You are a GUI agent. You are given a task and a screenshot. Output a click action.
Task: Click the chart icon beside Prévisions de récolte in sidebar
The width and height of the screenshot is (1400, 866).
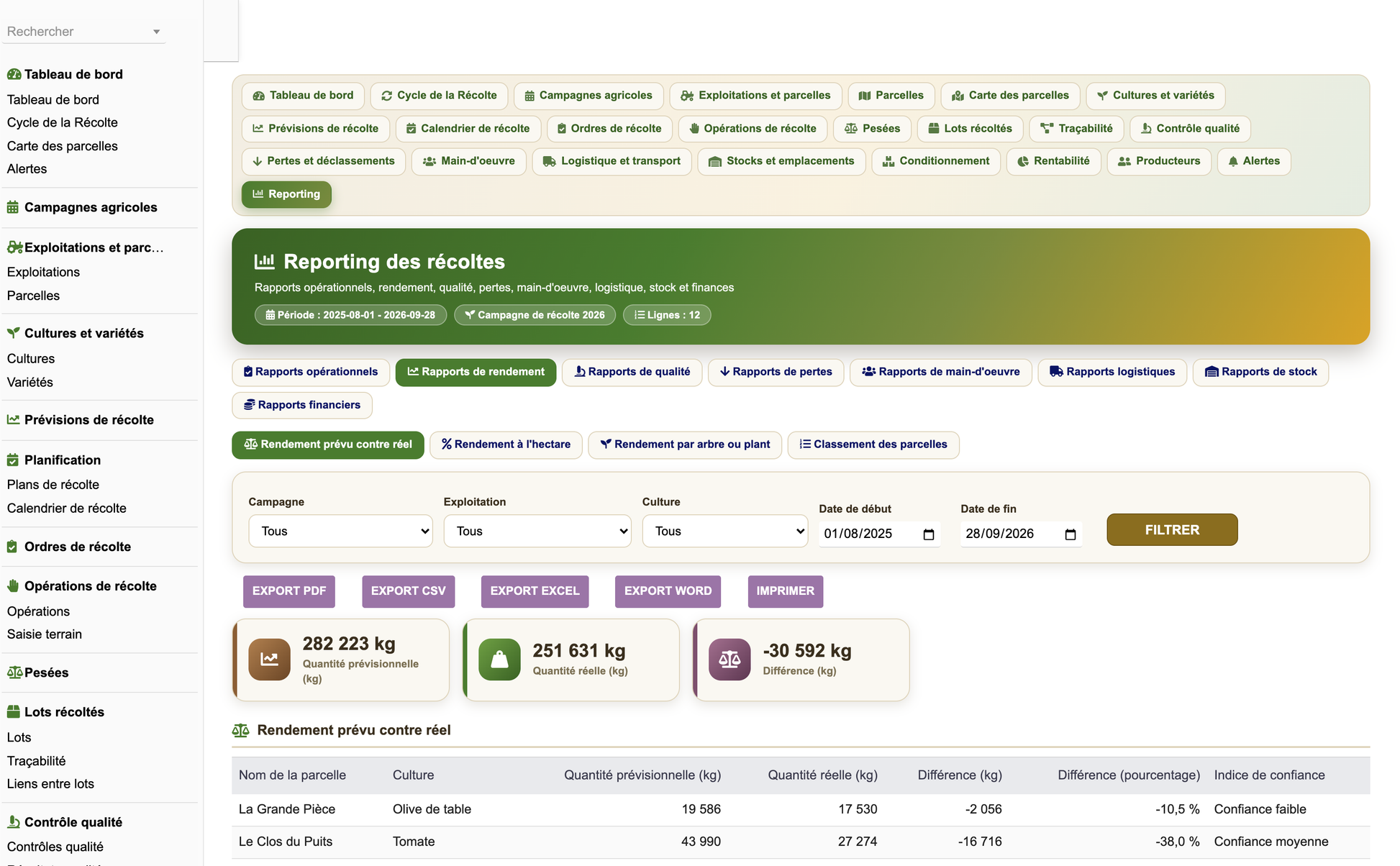coord(13,419)
